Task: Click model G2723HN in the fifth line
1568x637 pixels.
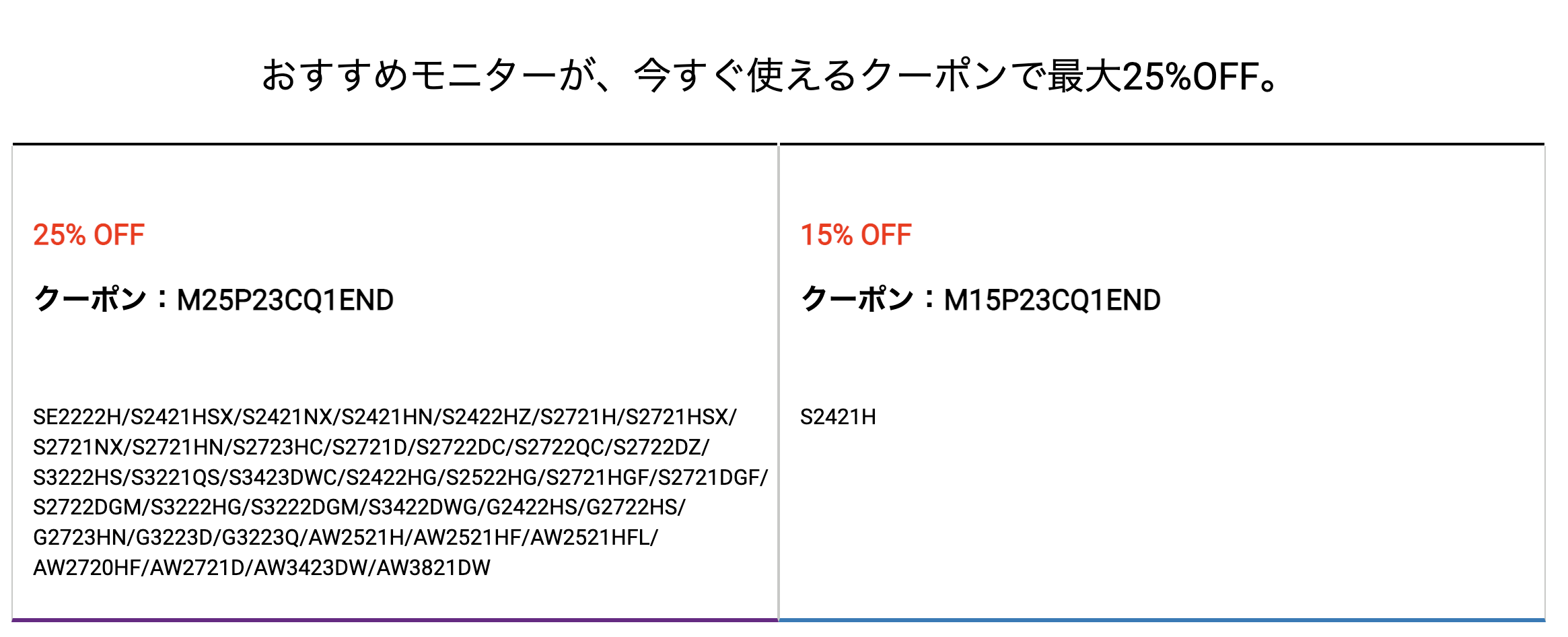Action: [x=79, y=537]
